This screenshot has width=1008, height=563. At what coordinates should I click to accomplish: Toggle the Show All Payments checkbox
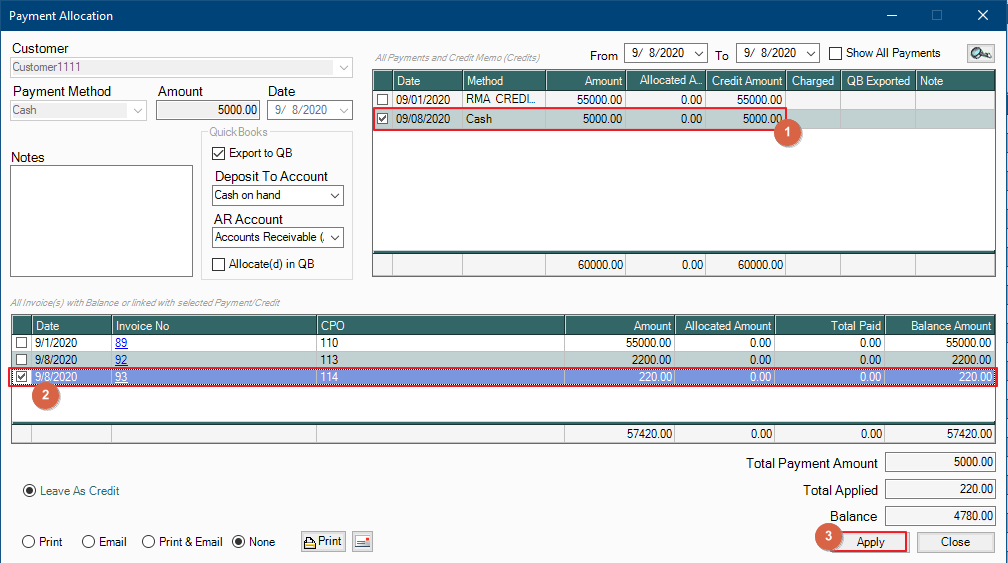pyautogui.click(x=836, y=54)
